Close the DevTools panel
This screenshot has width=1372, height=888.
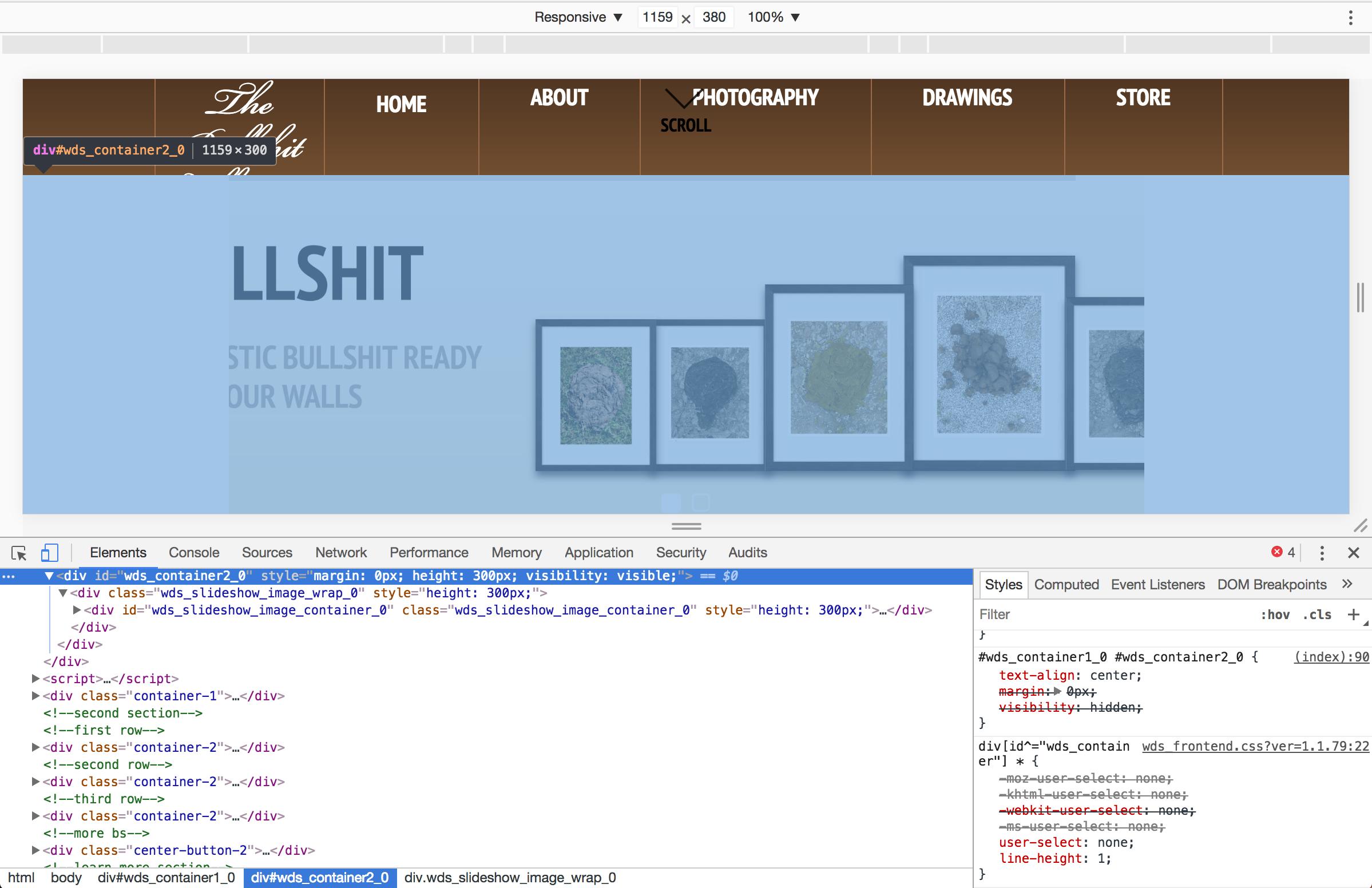(x=1354, y=553)
